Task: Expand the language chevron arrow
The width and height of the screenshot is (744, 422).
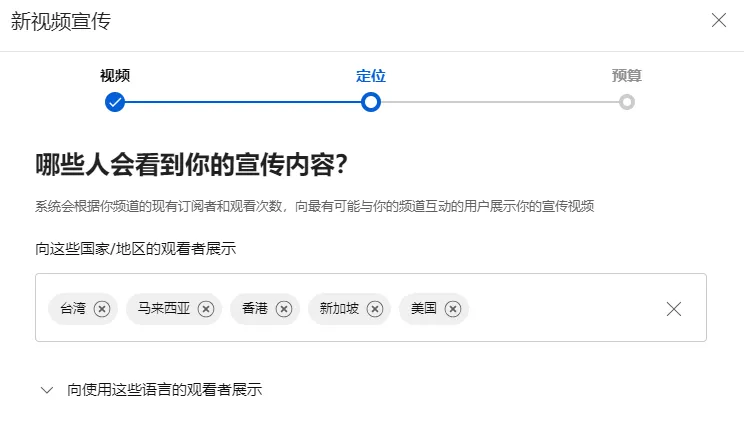Action: [x=46, y=390]
